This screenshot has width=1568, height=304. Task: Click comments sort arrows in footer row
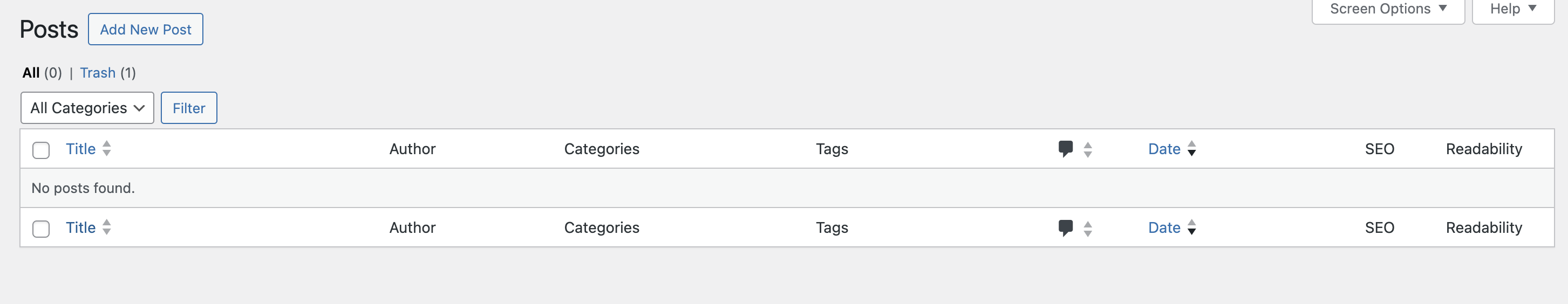1088,229
